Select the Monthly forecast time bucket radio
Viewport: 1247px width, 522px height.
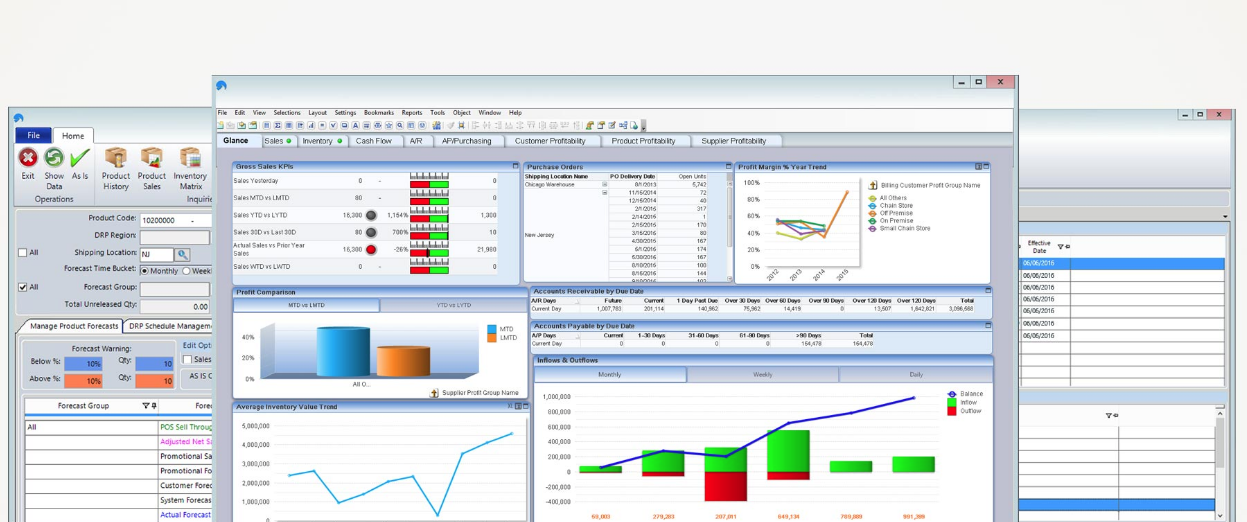[x=145, y=271]
